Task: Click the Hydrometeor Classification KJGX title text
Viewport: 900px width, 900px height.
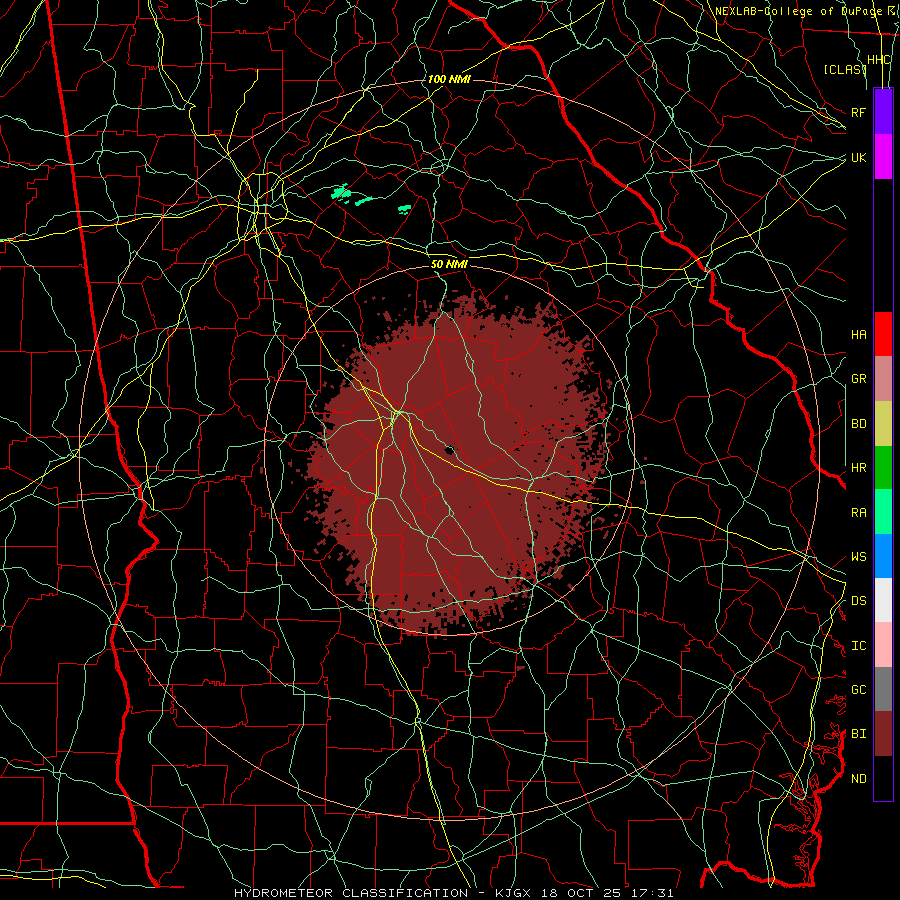Action: [453, 893]
